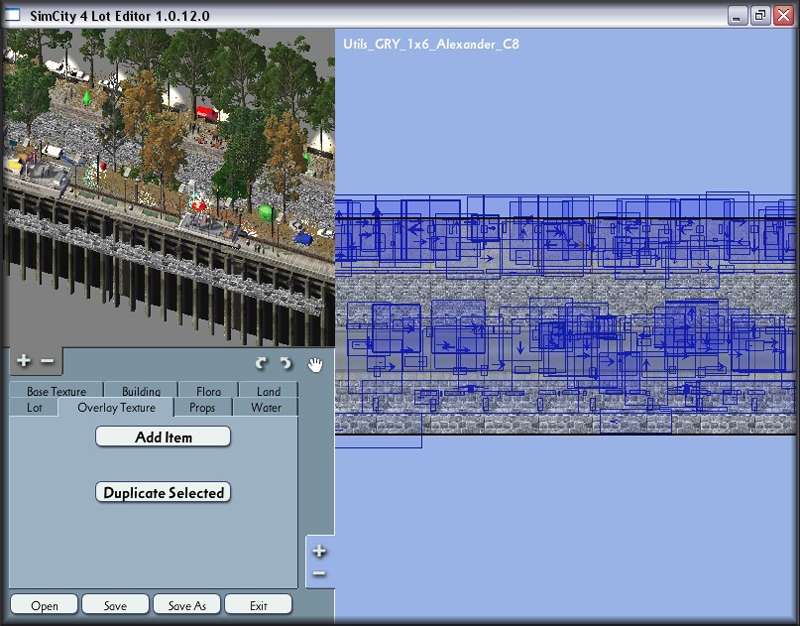800x626 pixels.
Task: Click the application icon in title bar
Action: point(13,15)
